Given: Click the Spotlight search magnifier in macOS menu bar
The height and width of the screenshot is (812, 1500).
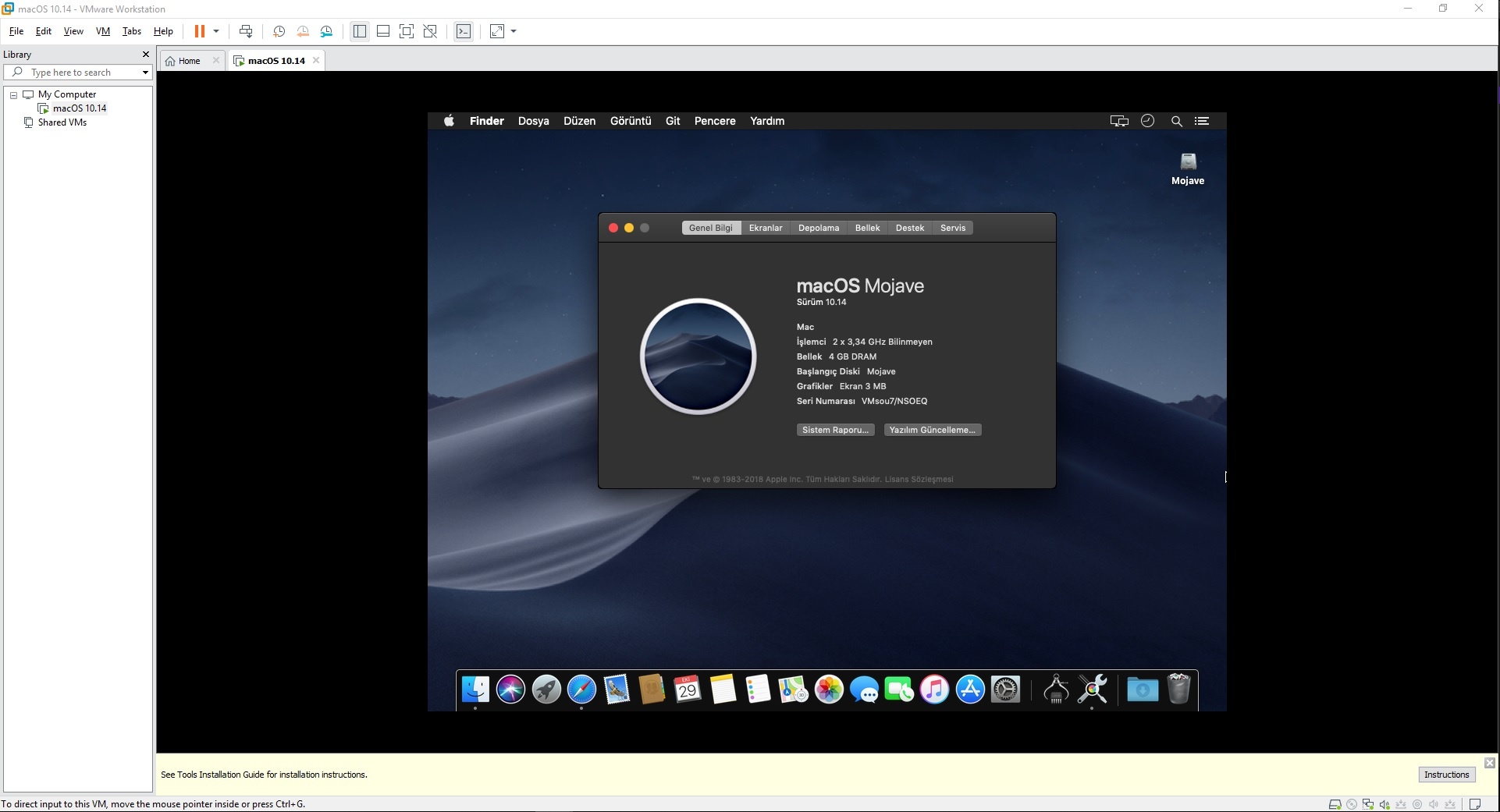Looking at the screenshot, I should click(x=1176, y=121).
